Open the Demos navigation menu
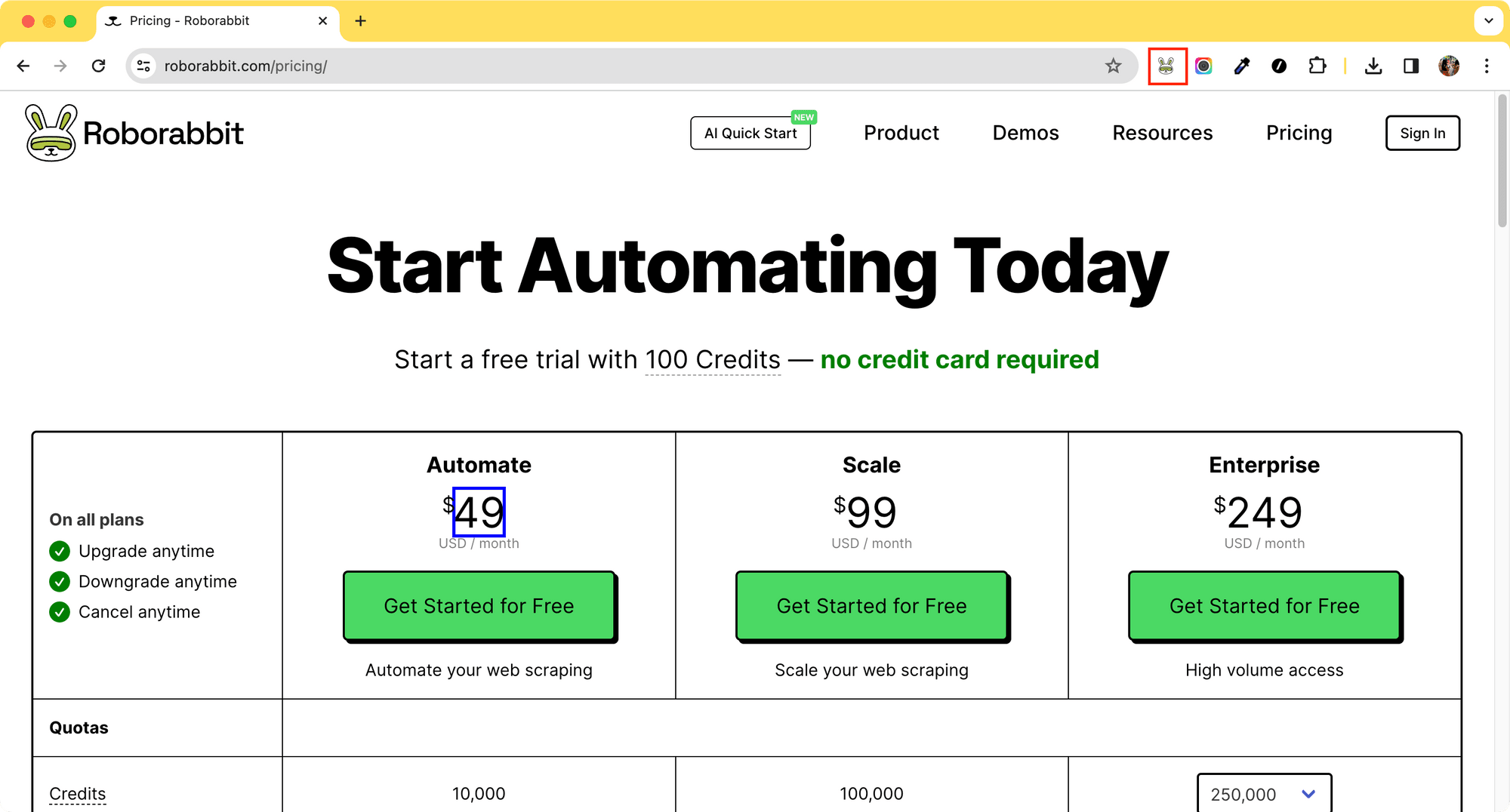This screenshot has width=1510, height=812. [x=1025, y=133]
